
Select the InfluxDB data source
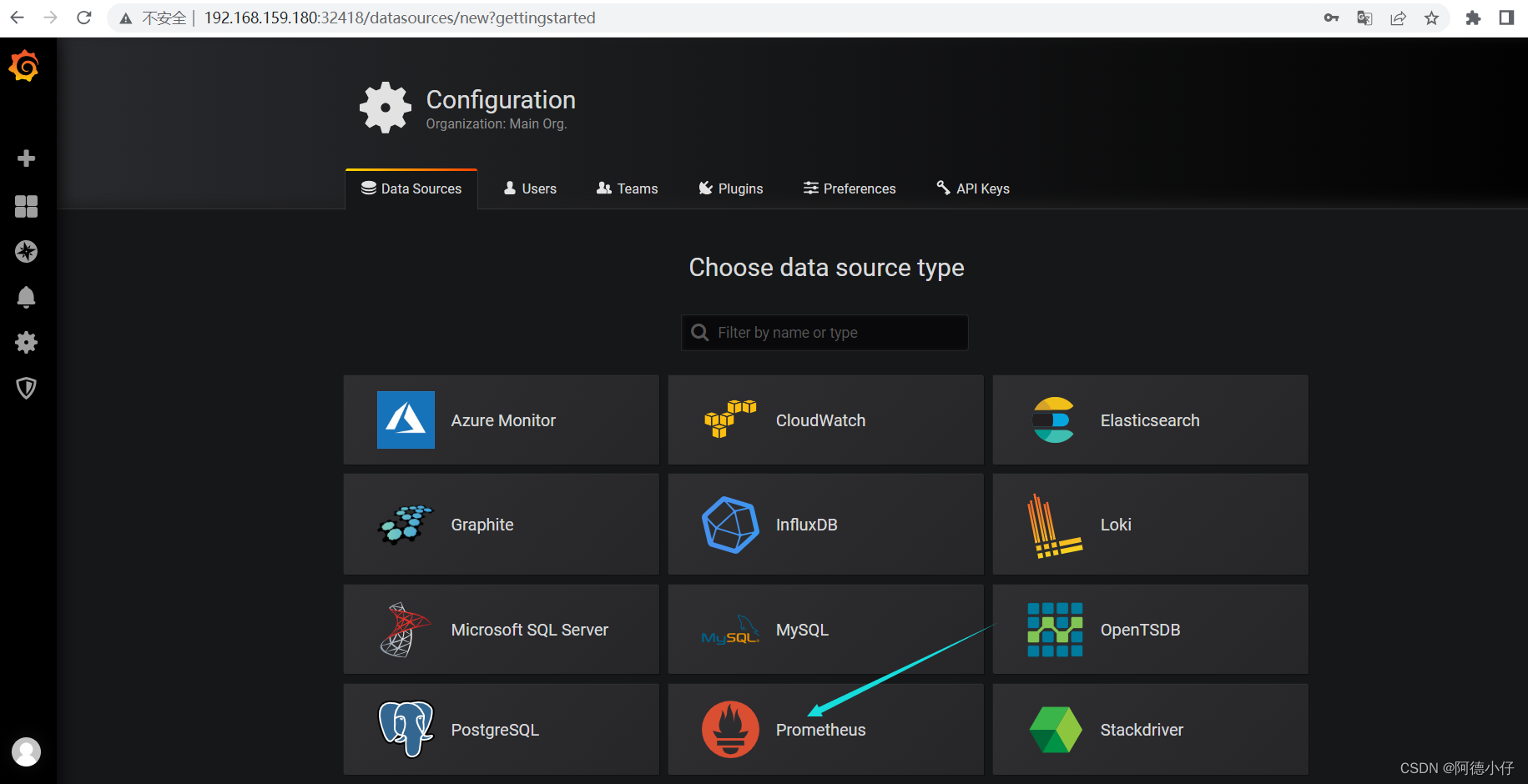tap(825, 525)
